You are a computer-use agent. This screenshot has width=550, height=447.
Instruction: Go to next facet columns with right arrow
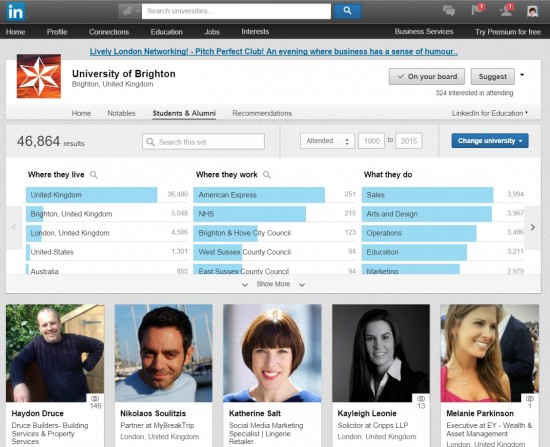[533, 227]
